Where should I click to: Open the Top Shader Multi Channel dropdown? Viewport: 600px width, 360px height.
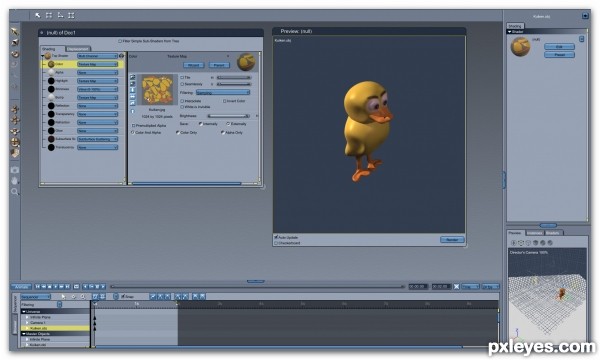click(97, 56)
